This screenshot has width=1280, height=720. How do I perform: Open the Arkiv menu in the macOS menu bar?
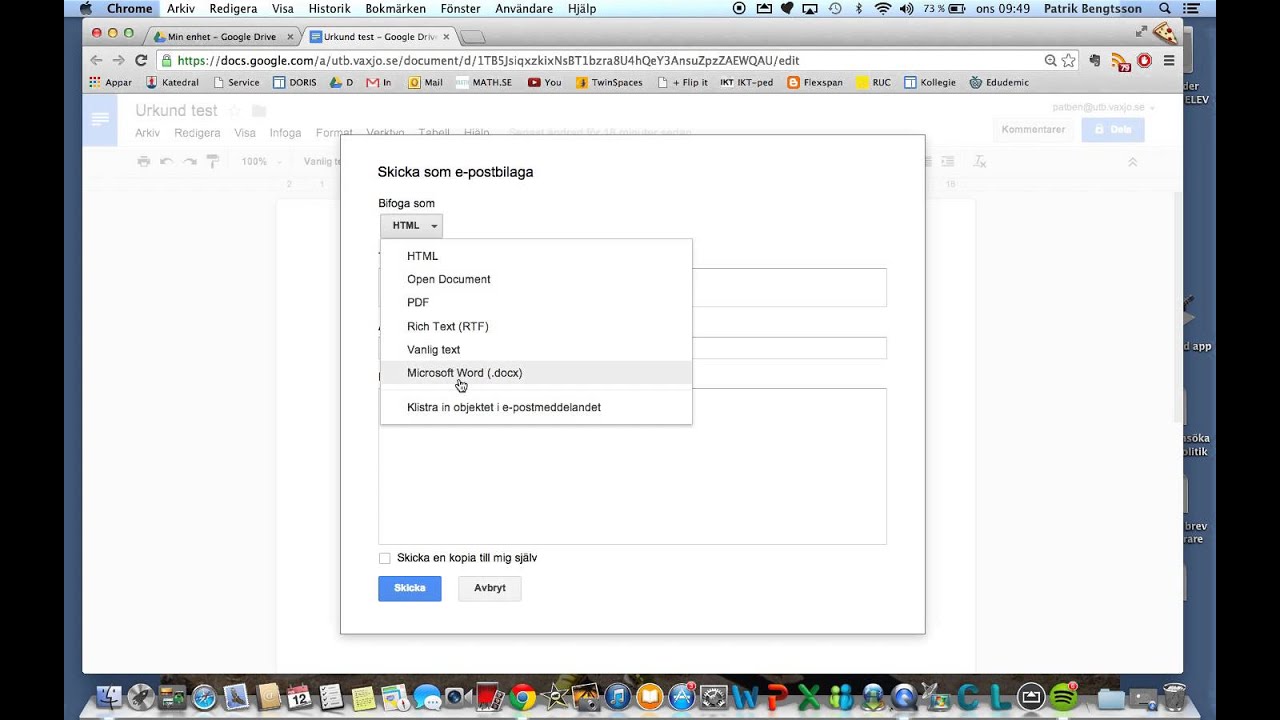[x=181, y=9]
